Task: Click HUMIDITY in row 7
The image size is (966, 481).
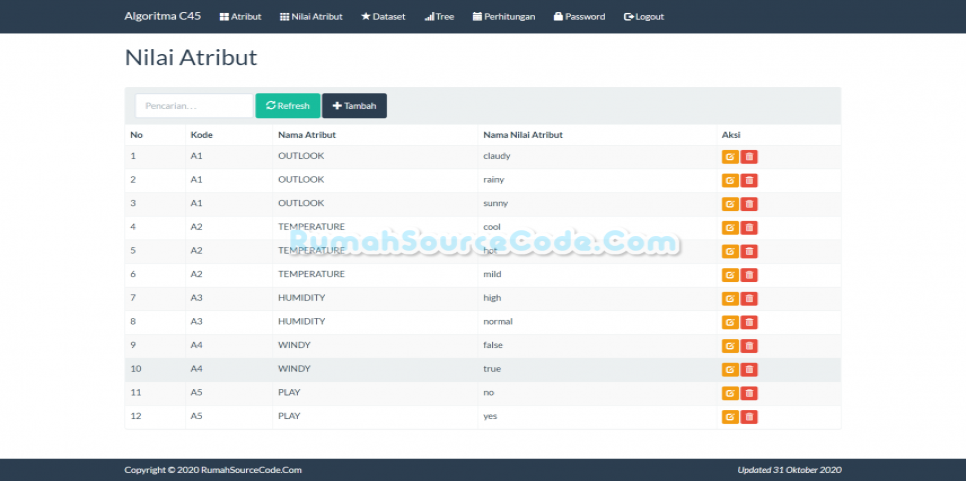Action: pos(301,298)
